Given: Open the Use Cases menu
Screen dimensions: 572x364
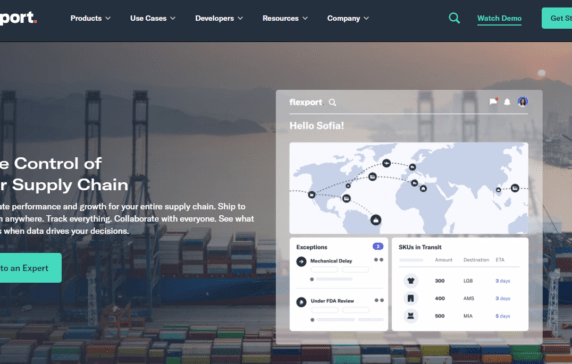Looking at the screenshot, I should pos(152,18).
